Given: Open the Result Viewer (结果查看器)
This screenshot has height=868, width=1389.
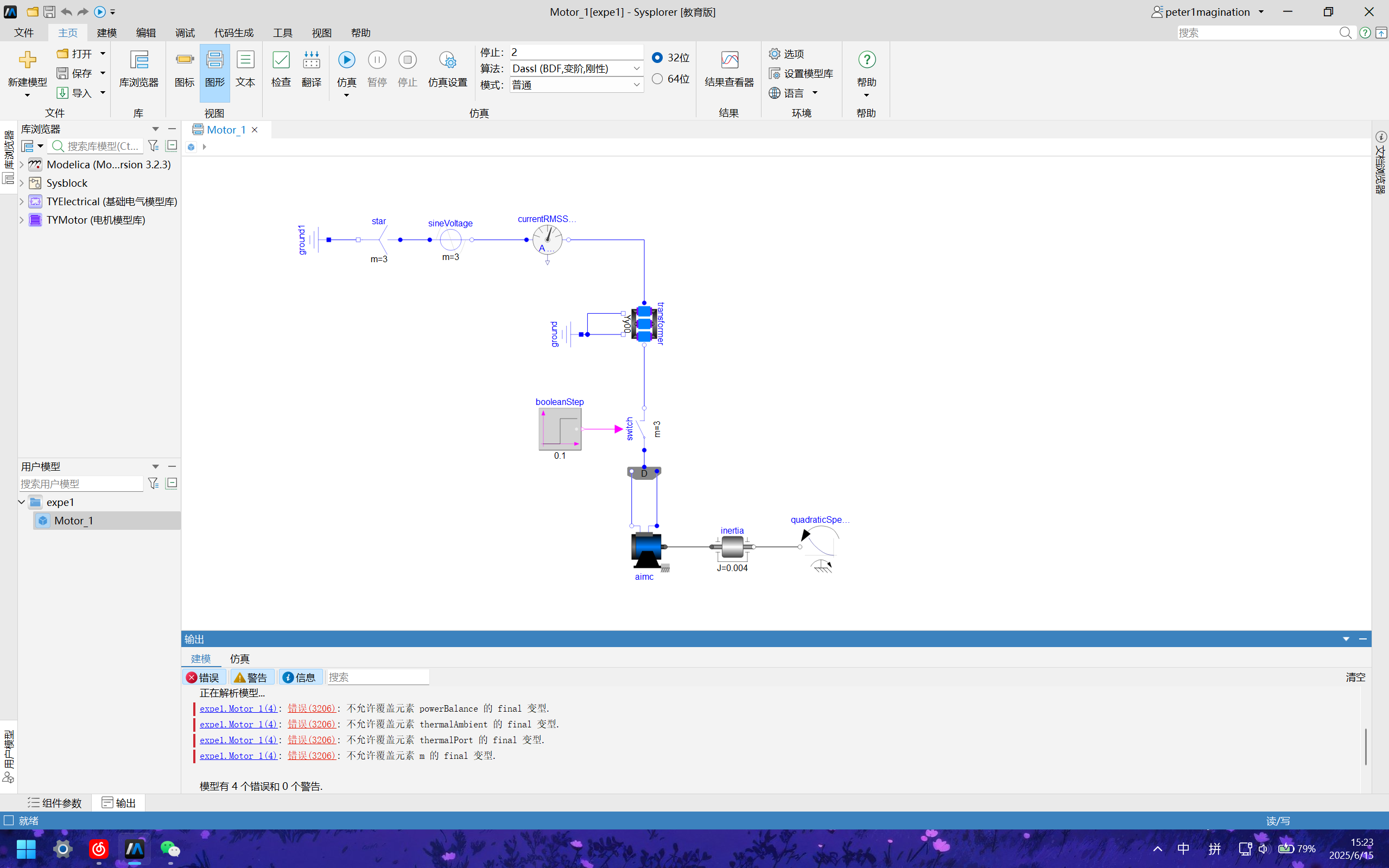Looking at the screenshot, I should [729, 68].
